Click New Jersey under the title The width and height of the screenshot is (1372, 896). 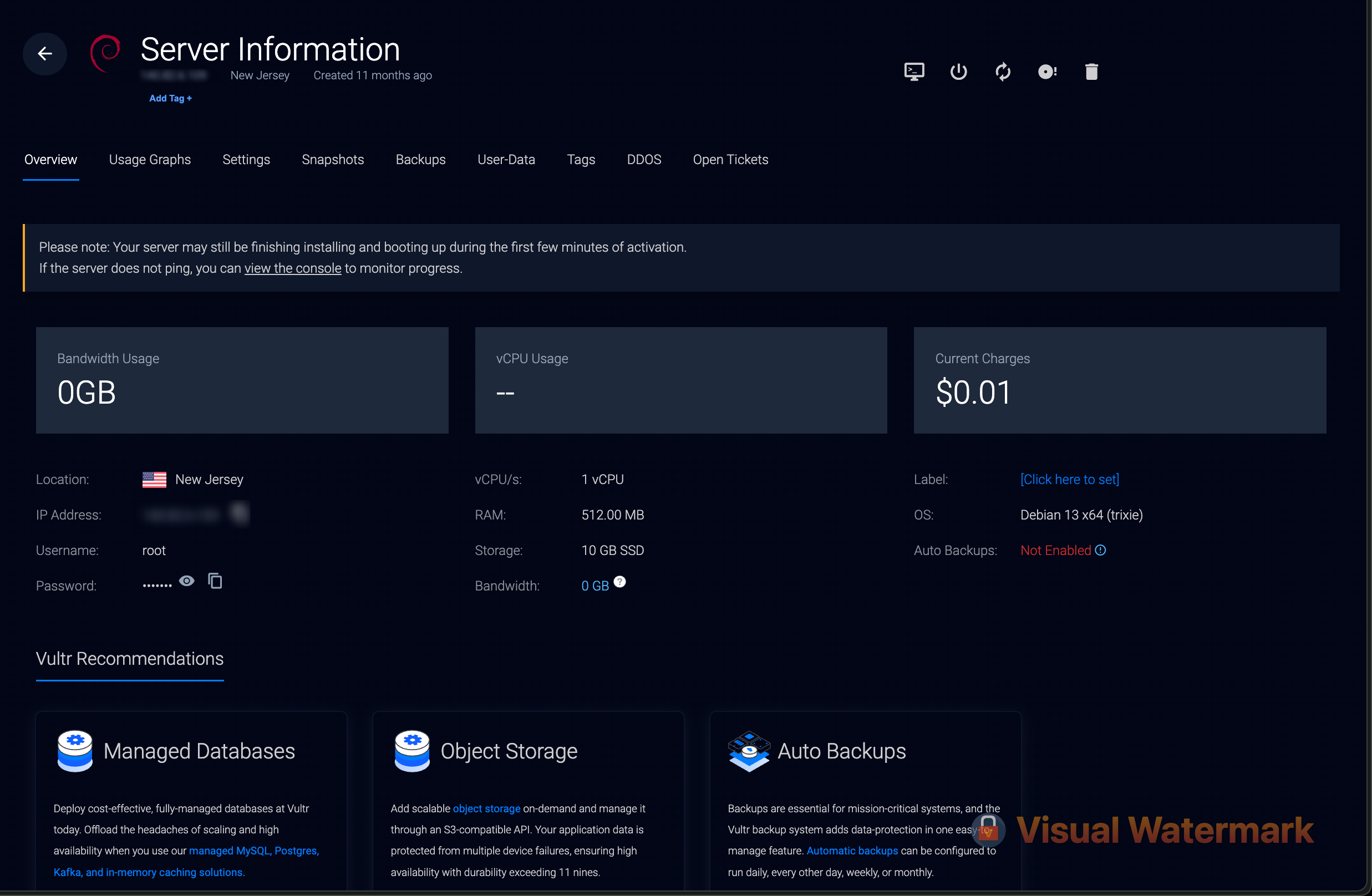point(260,75)
